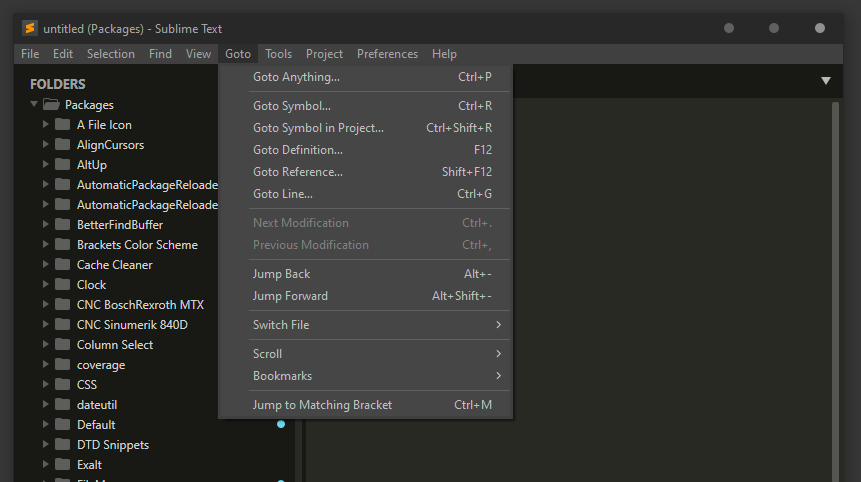Click the Packages open folder icon
861x482 pixels.
pos(51,104)
